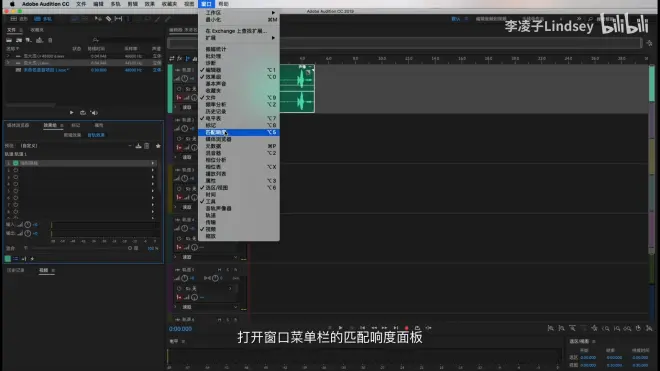
Task: Expand the 扩展 submenu arrow
Action: click(273, 38)
